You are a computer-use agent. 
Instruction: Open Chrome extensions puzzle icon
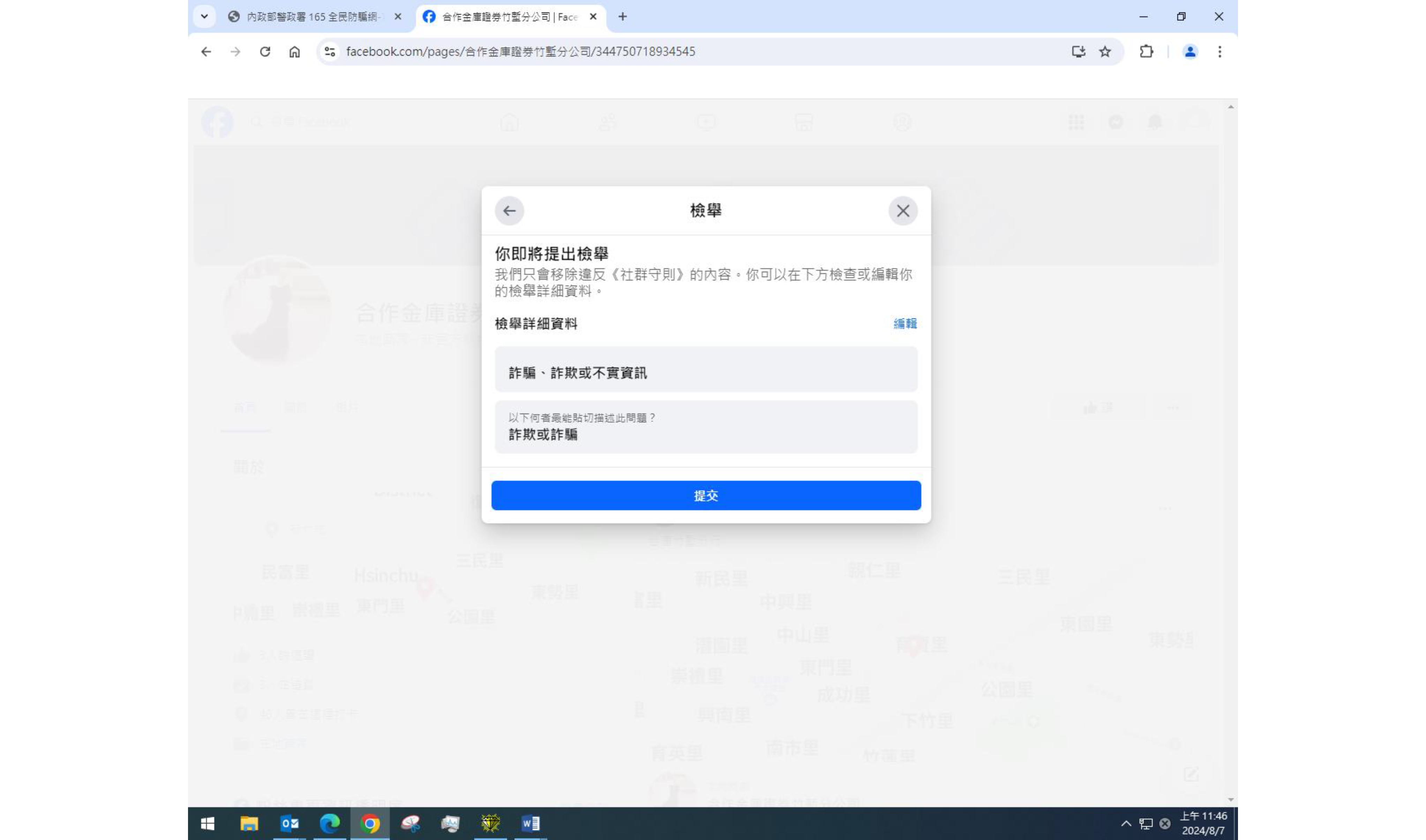1146,52
